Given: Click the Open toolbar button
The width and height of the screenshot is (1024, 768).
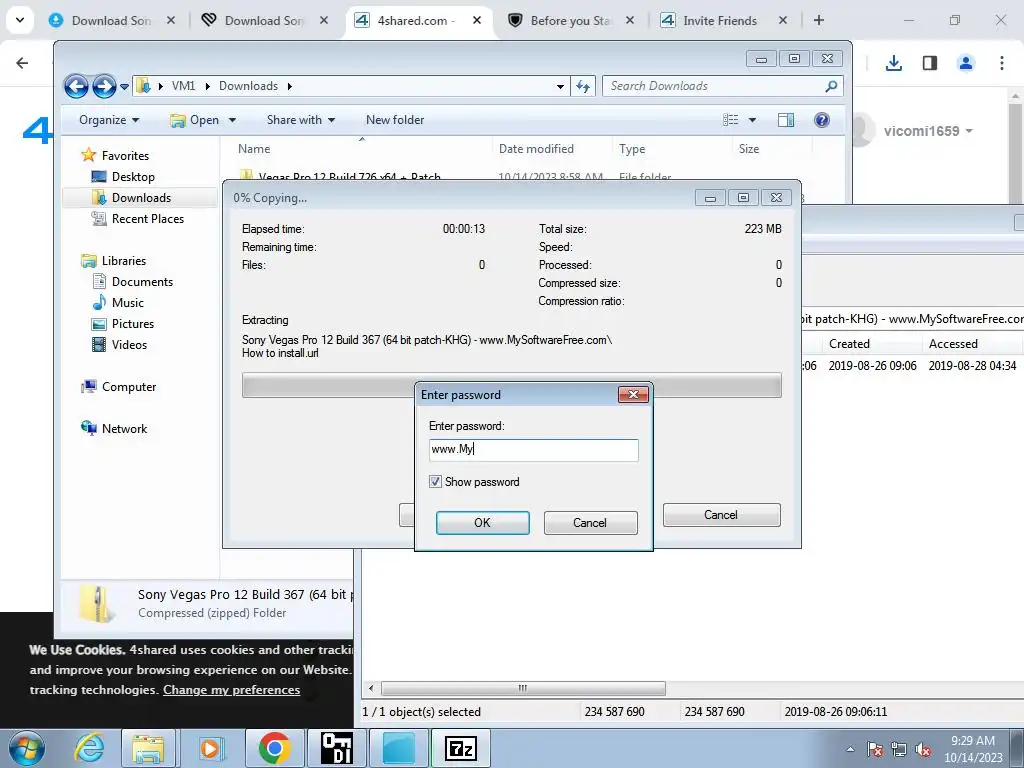Looking at the screenshot, I should tap(195, 120).
